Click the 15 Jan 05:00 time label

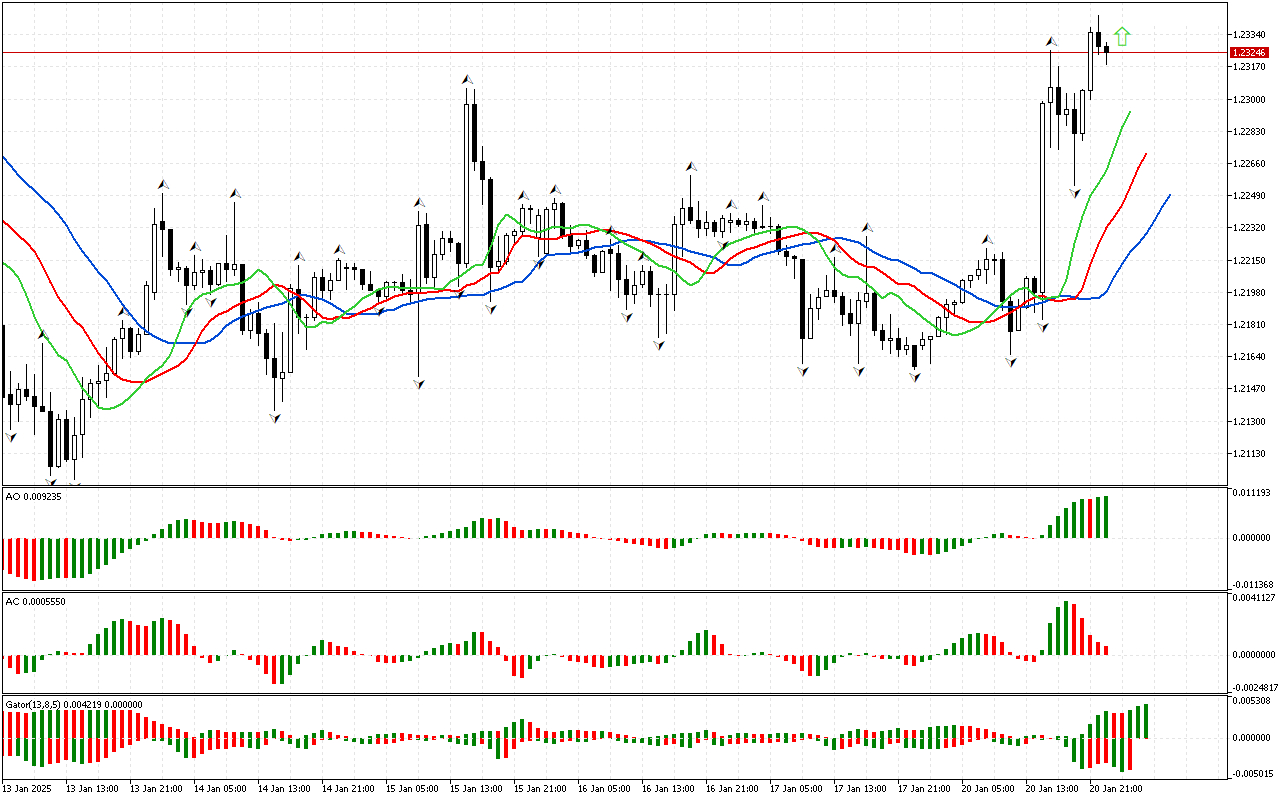(413, 789)
